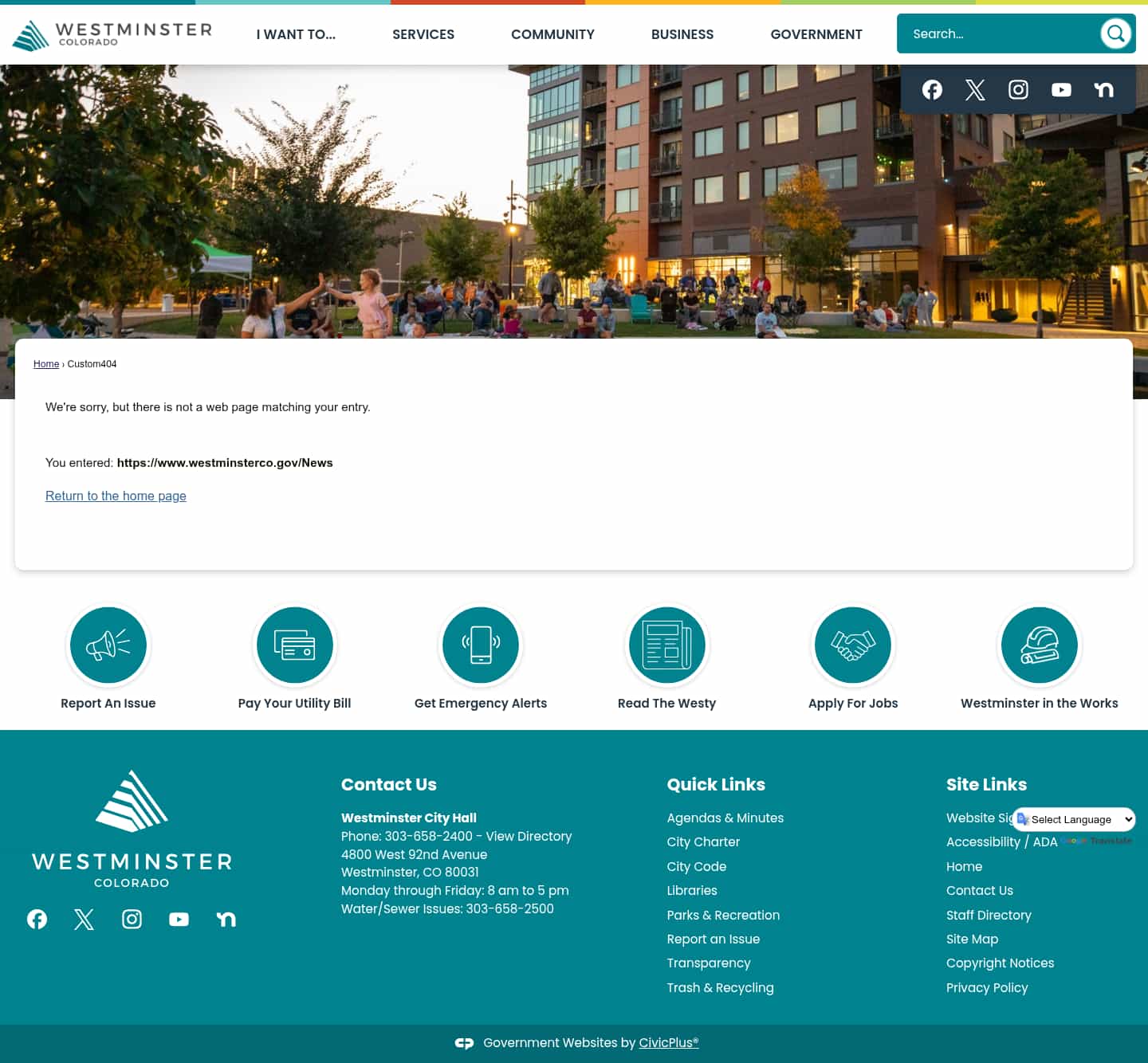Open the Select Language dropdown
The height and width of the screenshot is (1063, 1148).
click(x=1073, y=819)
